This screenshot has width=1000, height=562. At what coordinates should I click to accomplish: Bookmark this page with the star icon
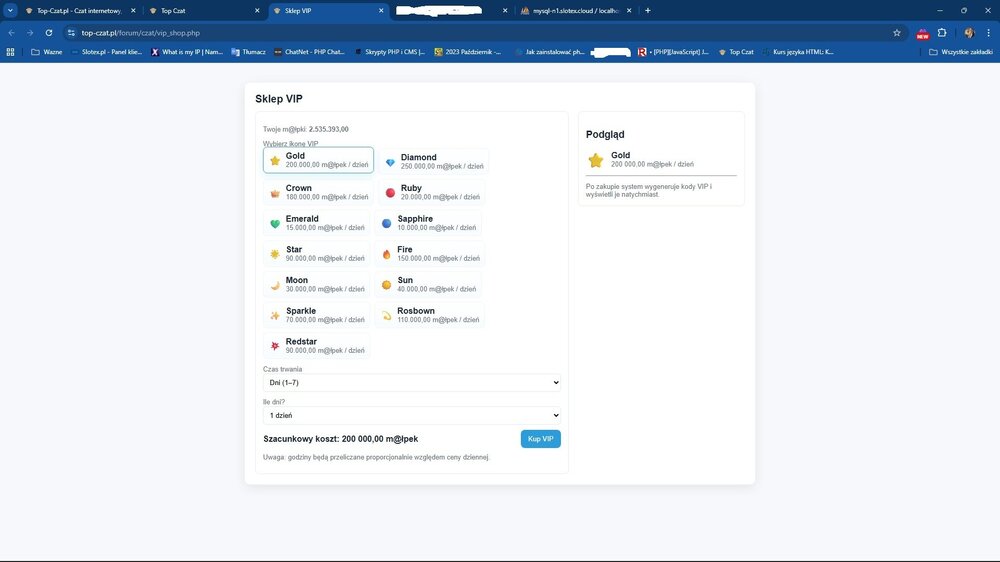click(x=897, y=33)
